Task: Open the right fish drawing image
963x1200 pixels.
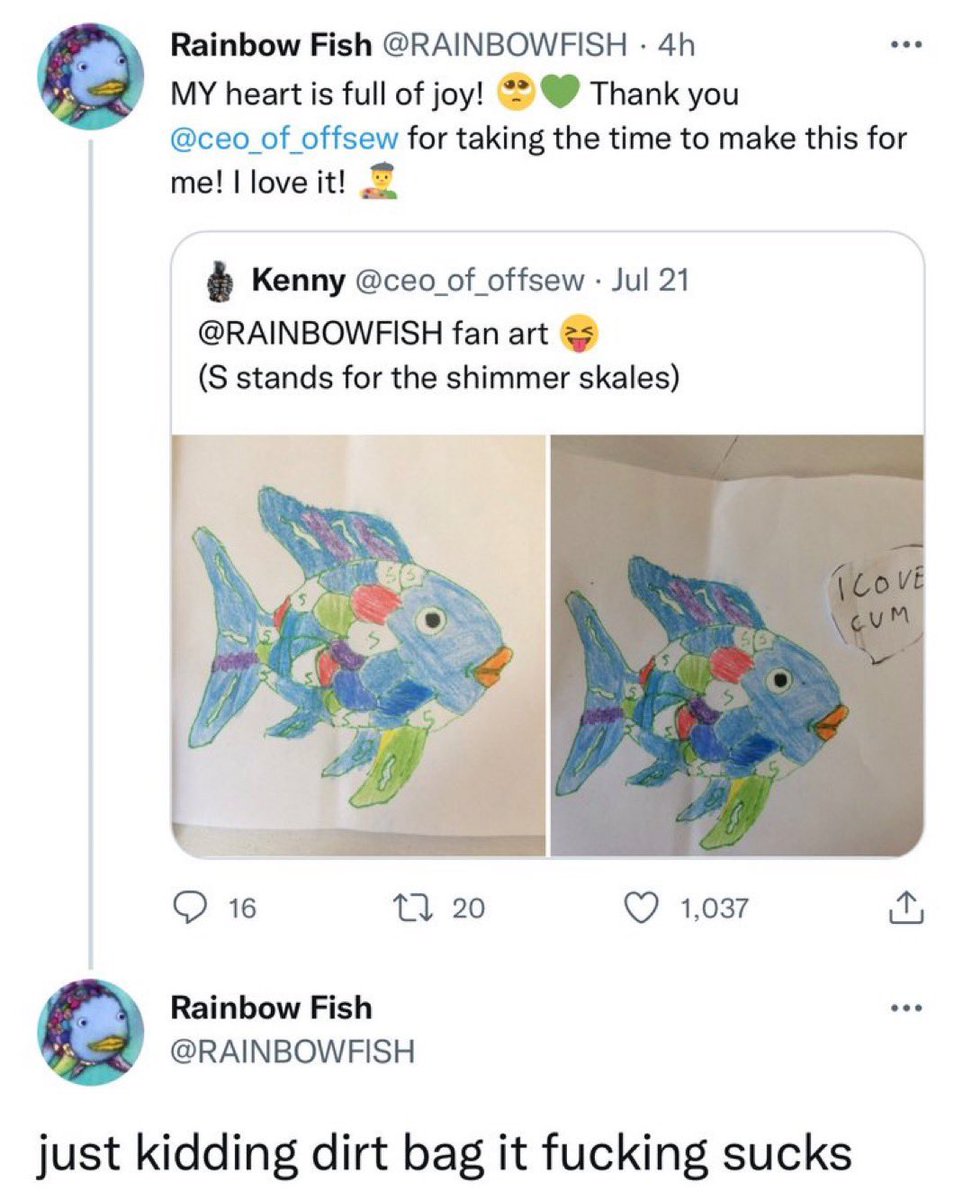Action: [737, 645]
